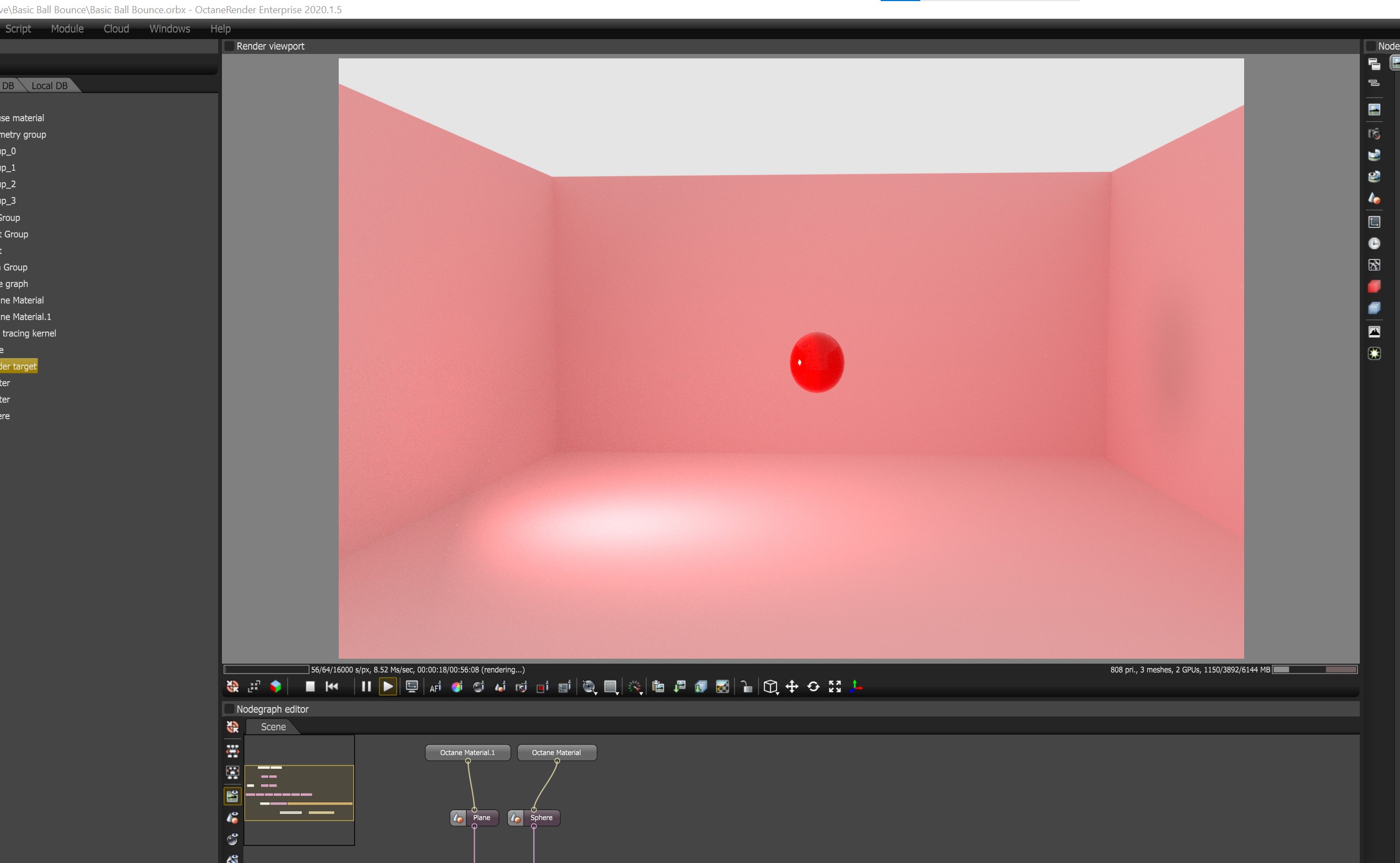This screenshot has width=1400, height=863.
Task: Select the auto focus picker icon
Action: pyautogui.click(x=436, y=687)
